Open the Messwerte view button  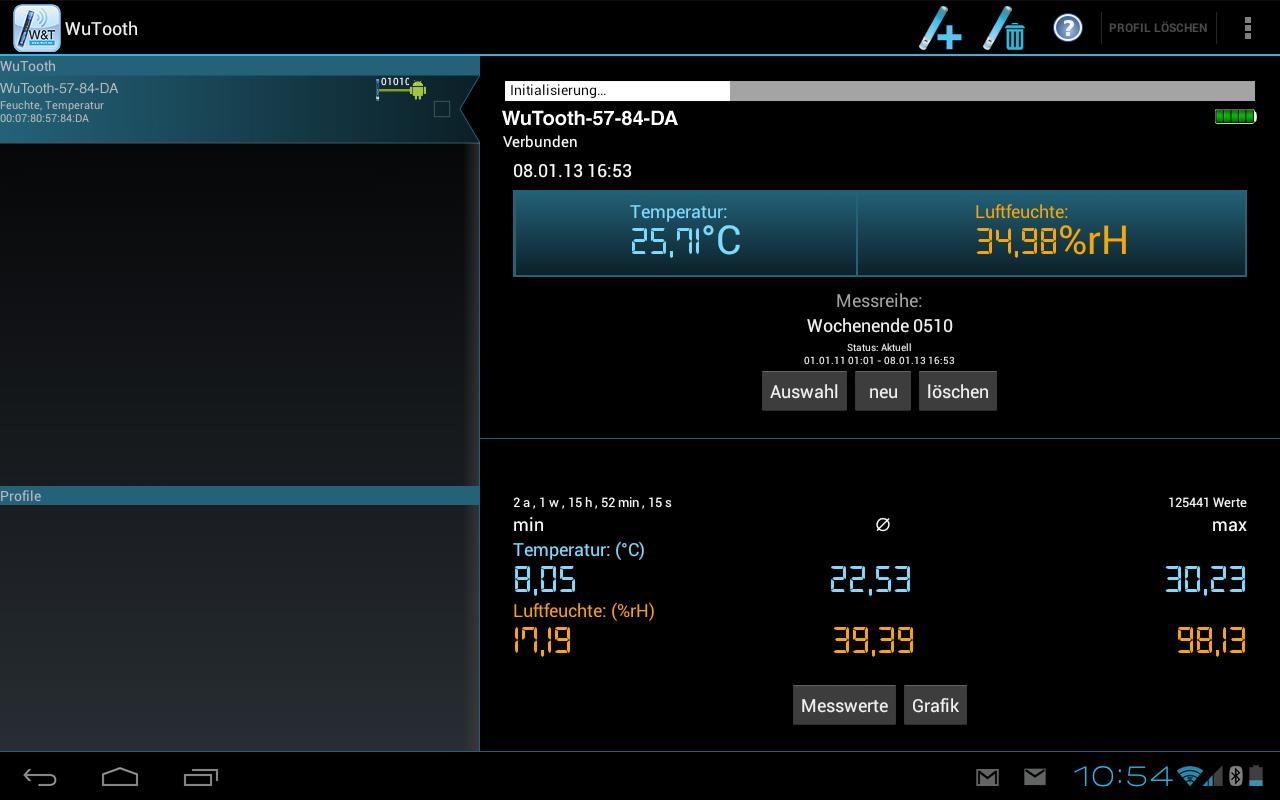(844, 705)
